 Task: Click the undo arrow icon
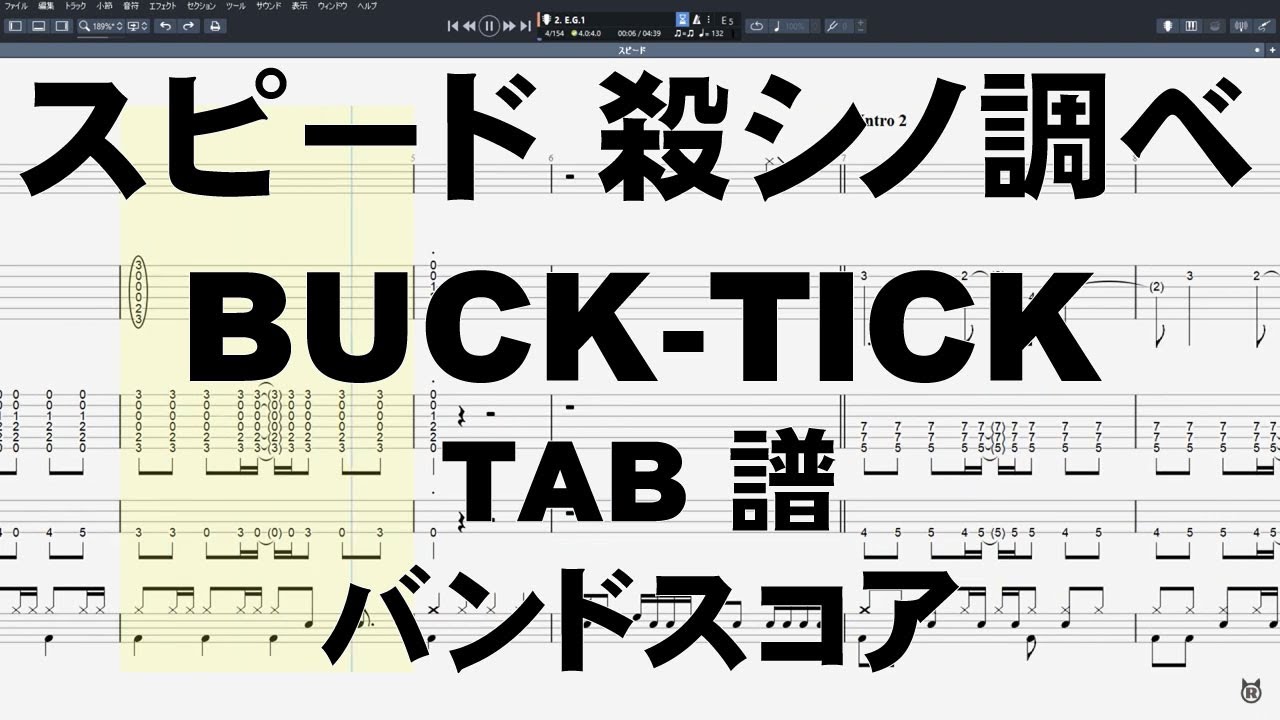coord(163,26)
